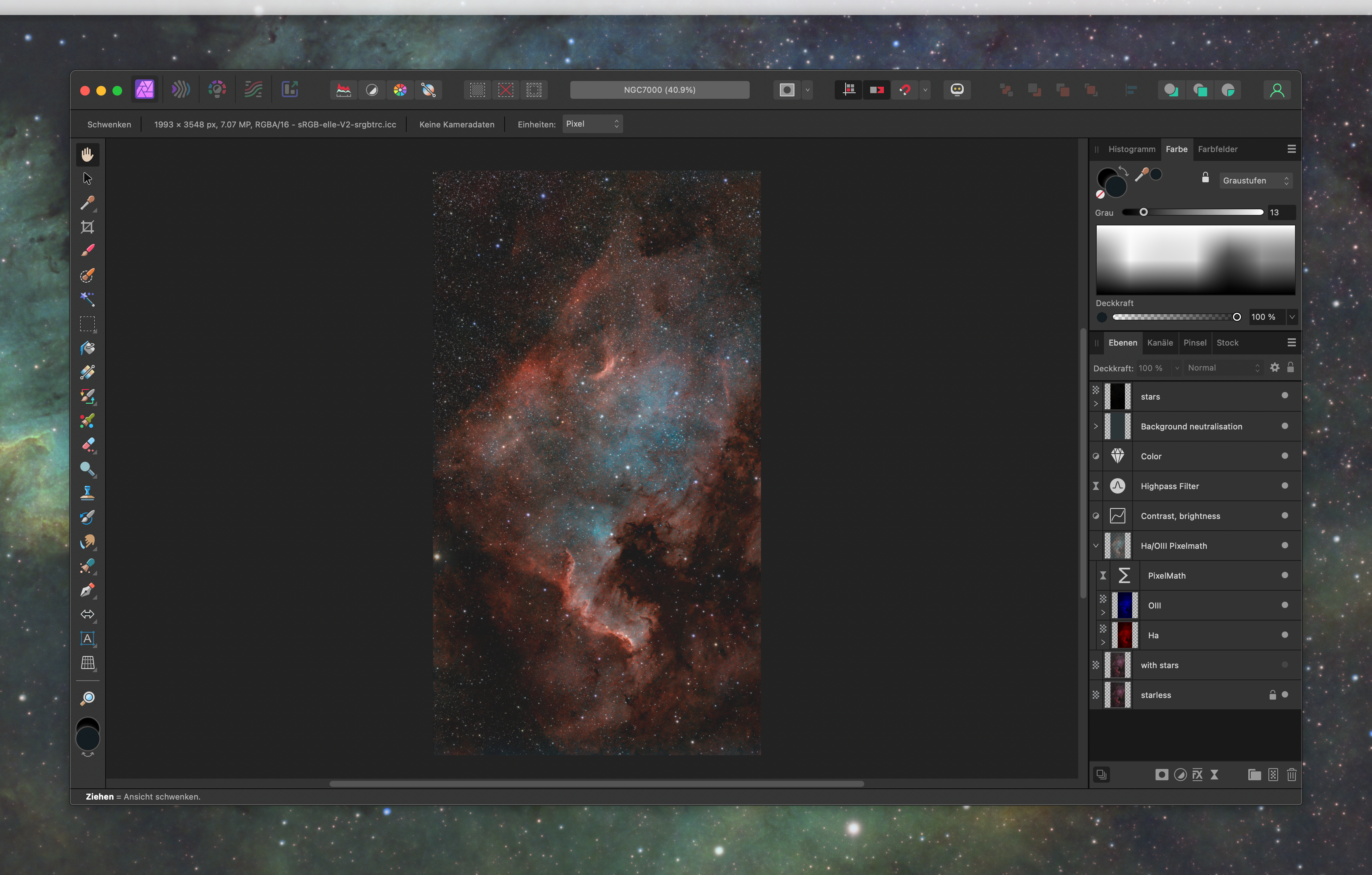Create a new group folder
Image resolution: width=1372 pixels, height=875 pixels.
(1254, 775)
